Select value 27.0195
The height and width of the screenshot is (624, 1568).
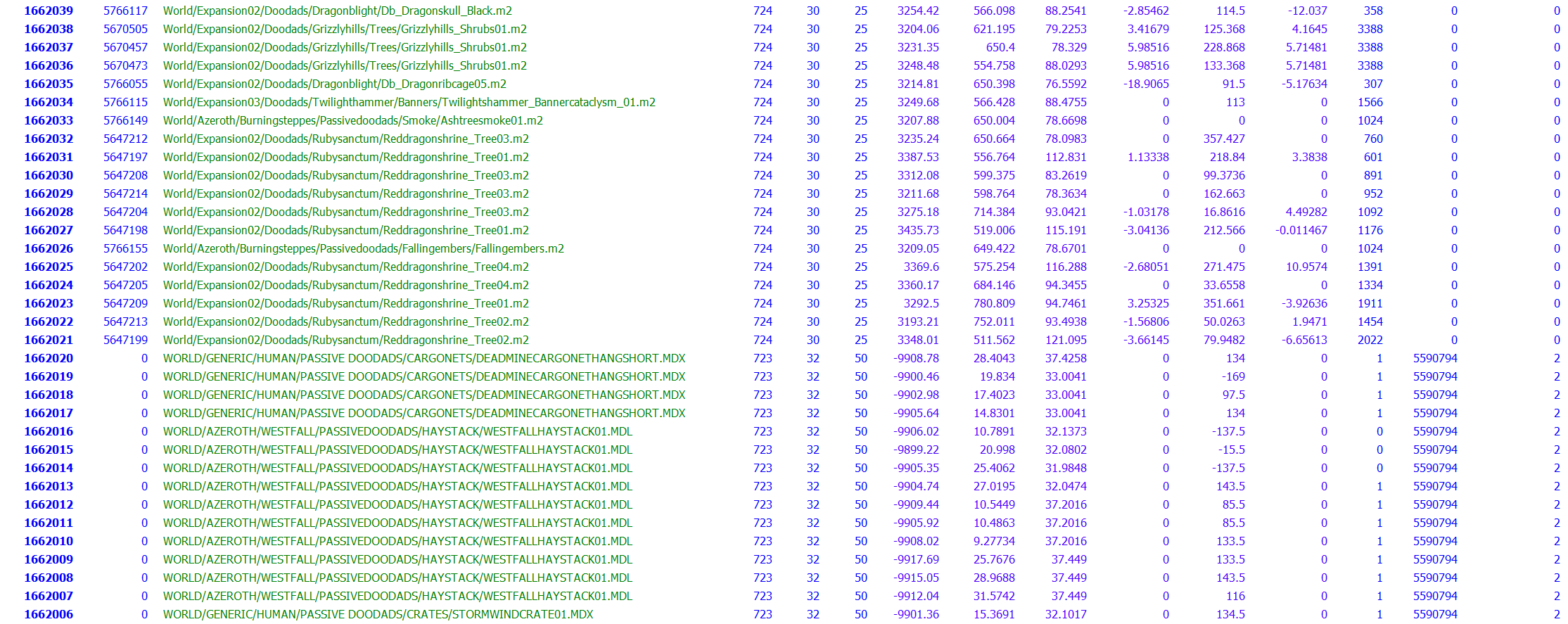click(x=994, y=486)
